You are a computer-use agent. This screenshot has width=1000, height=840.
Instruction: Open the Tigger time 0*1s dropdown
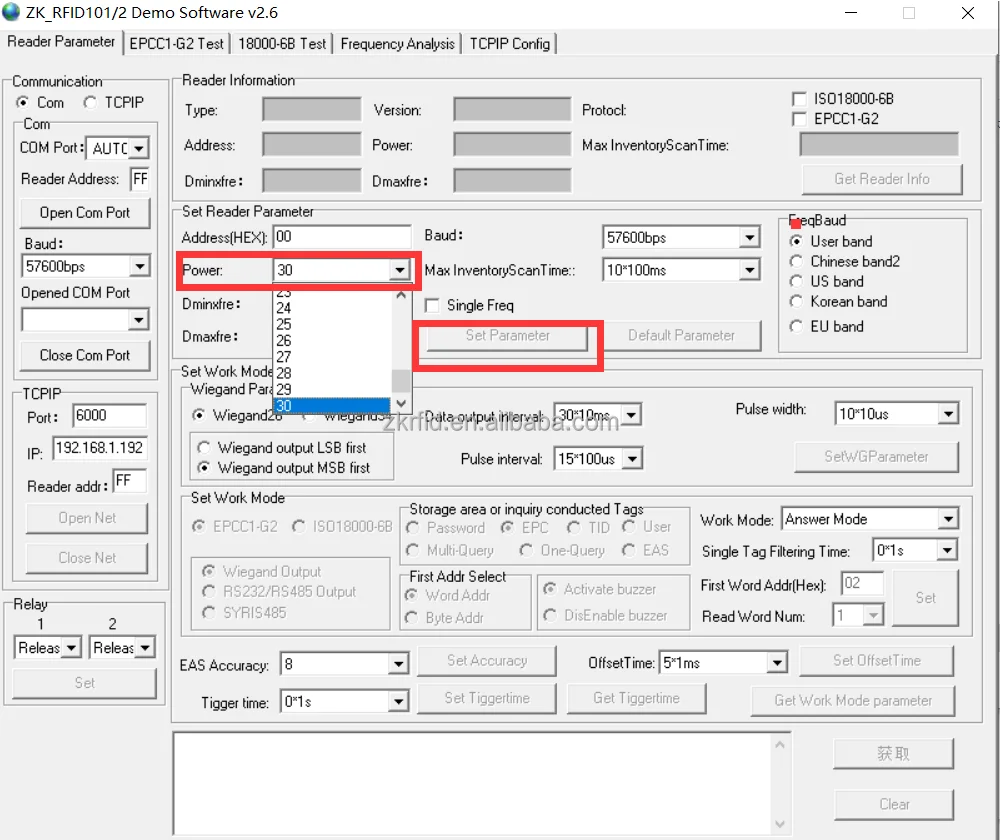(399, 702)
